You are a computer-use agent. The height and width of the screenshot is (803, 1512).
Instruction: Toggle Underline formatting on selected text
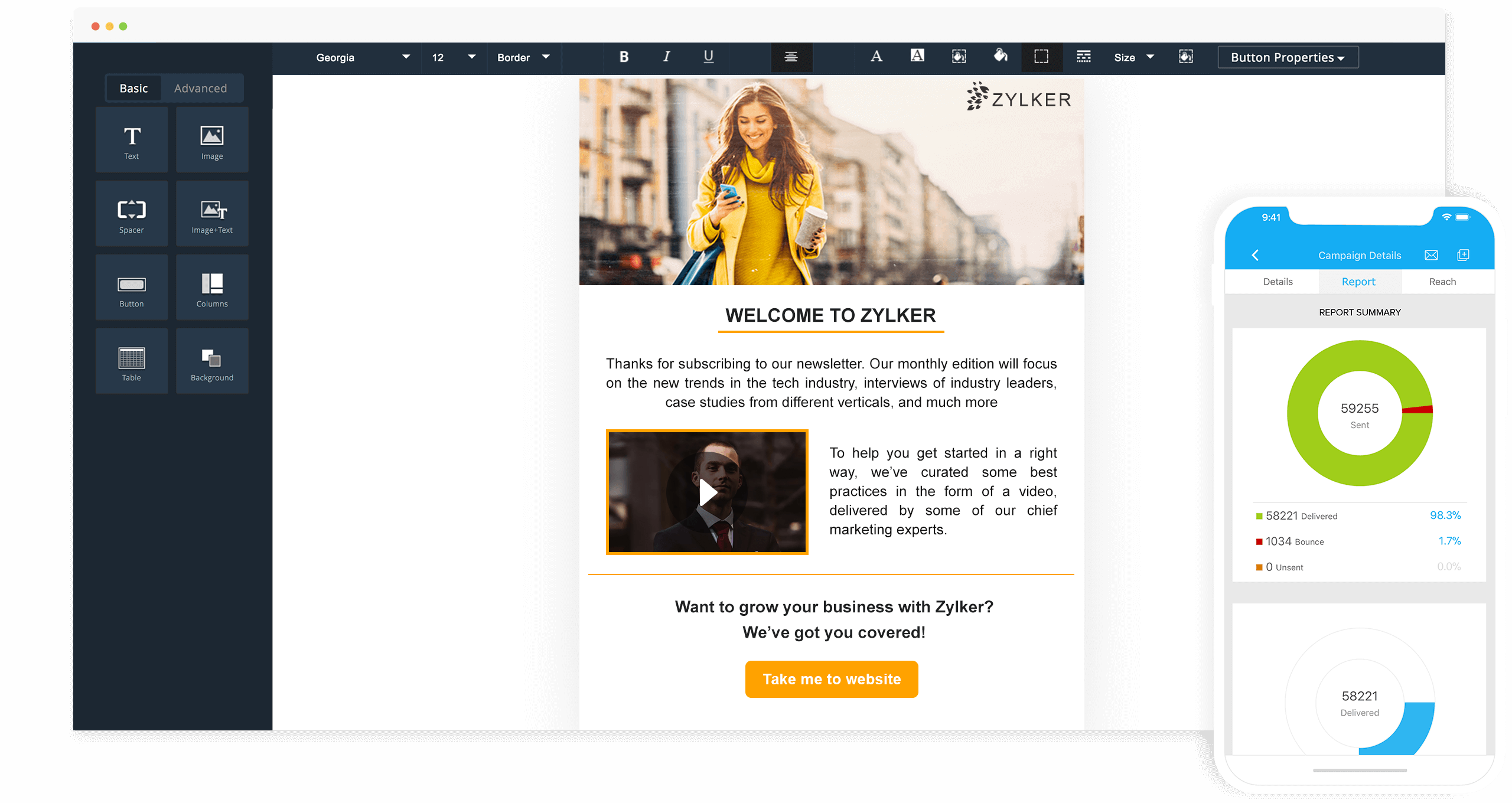pos(708,57)
